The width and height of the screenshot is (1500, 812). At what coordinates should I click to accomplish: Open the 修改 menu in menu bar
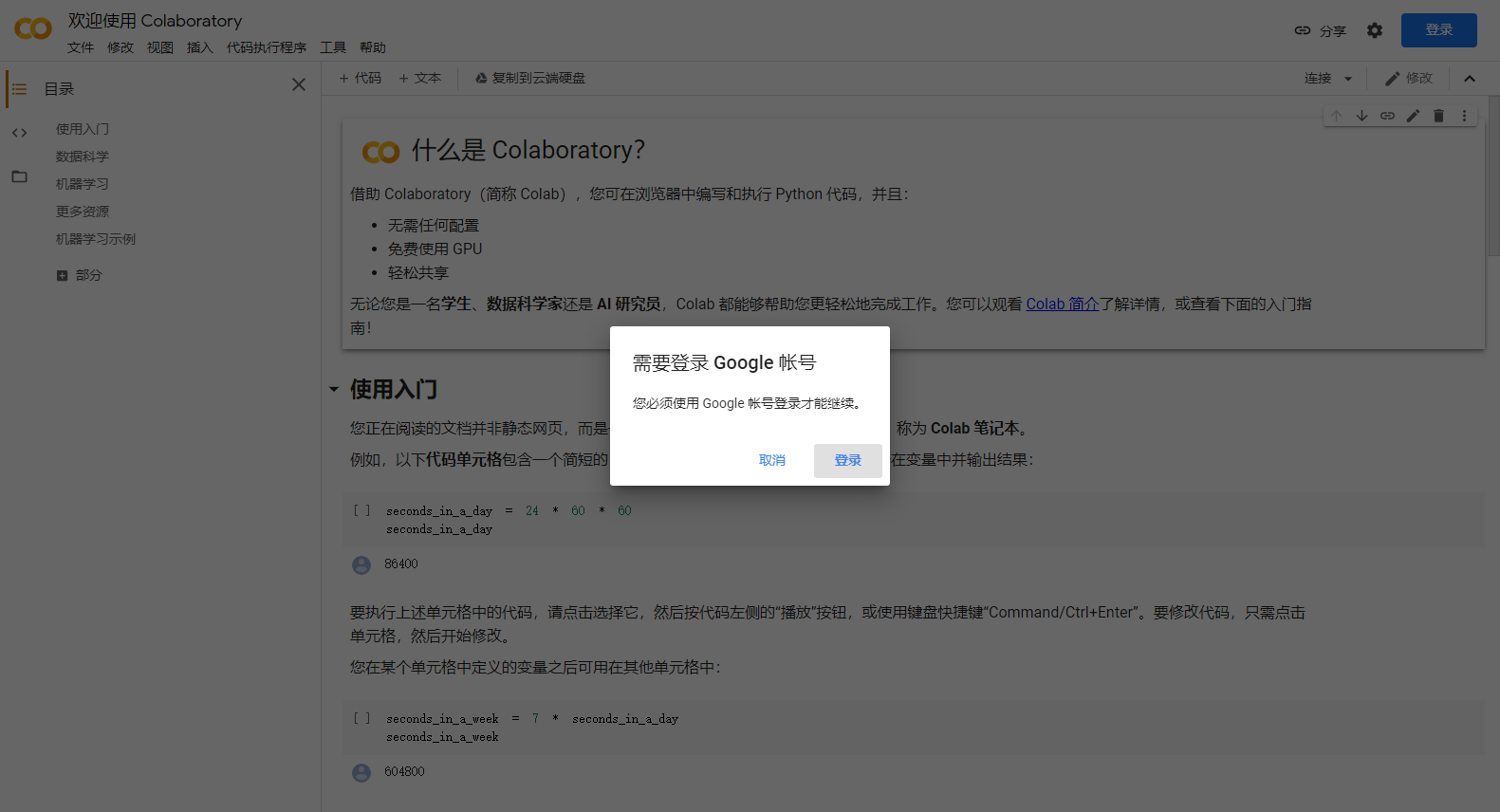[x=120, y=47]
